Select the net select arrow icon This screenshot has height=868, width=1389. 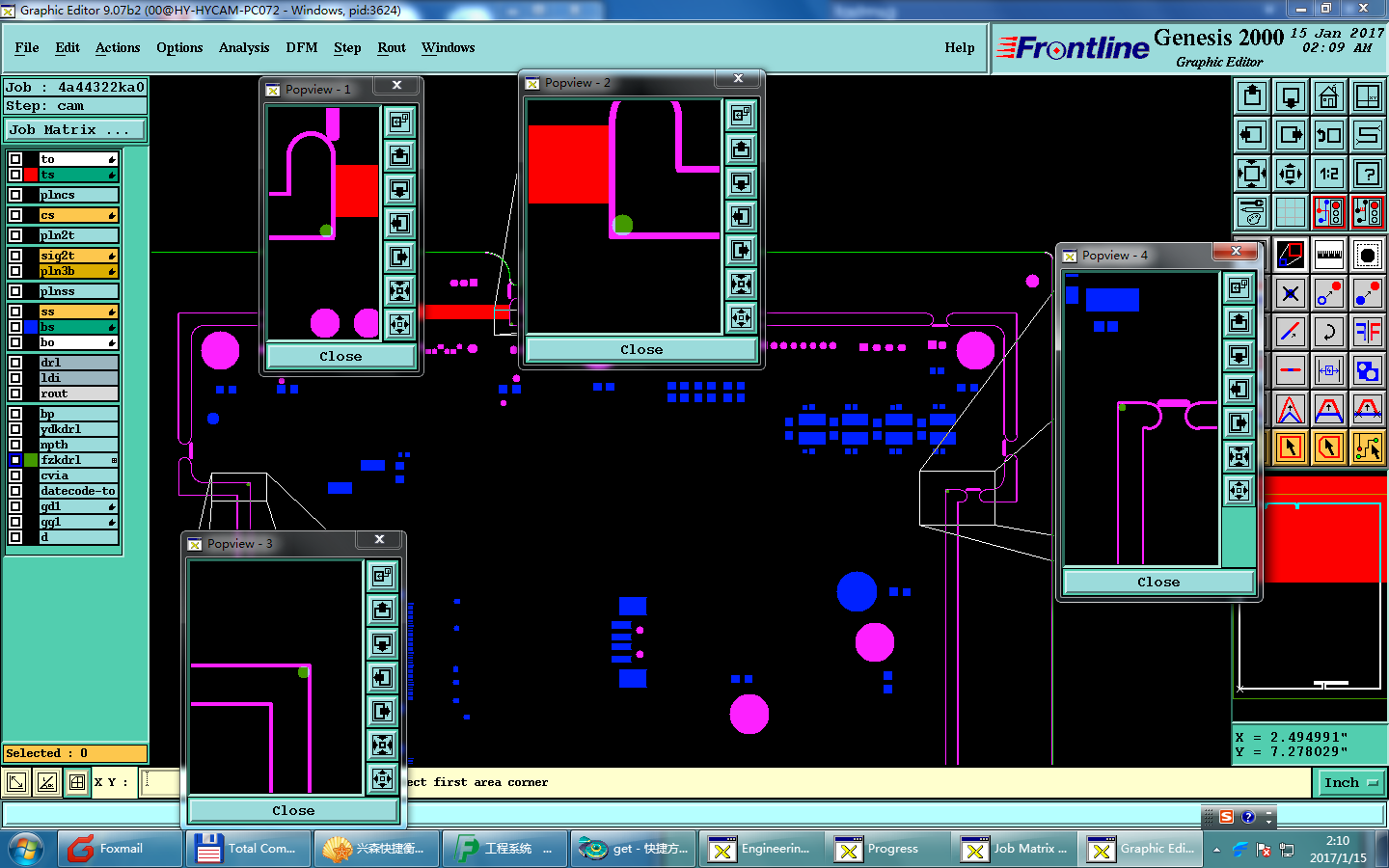tap(1368, 448)
